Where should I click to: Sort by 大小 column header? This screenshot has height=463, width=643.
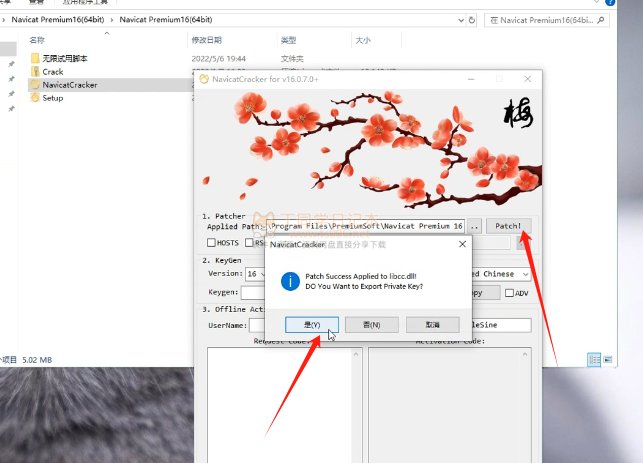click(x=363, y=40)
